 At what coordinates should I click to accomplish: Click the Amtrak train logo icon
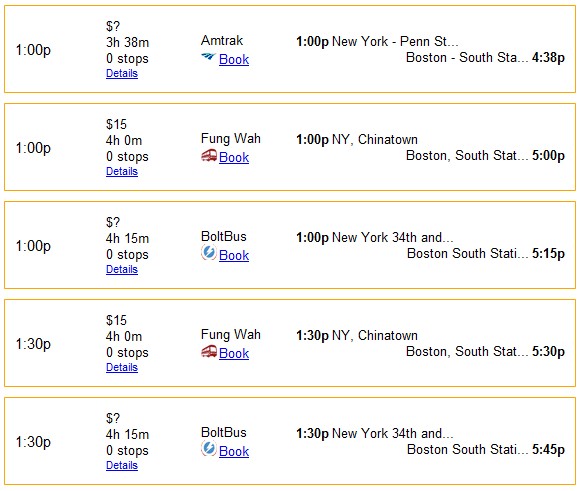[208, 57]
